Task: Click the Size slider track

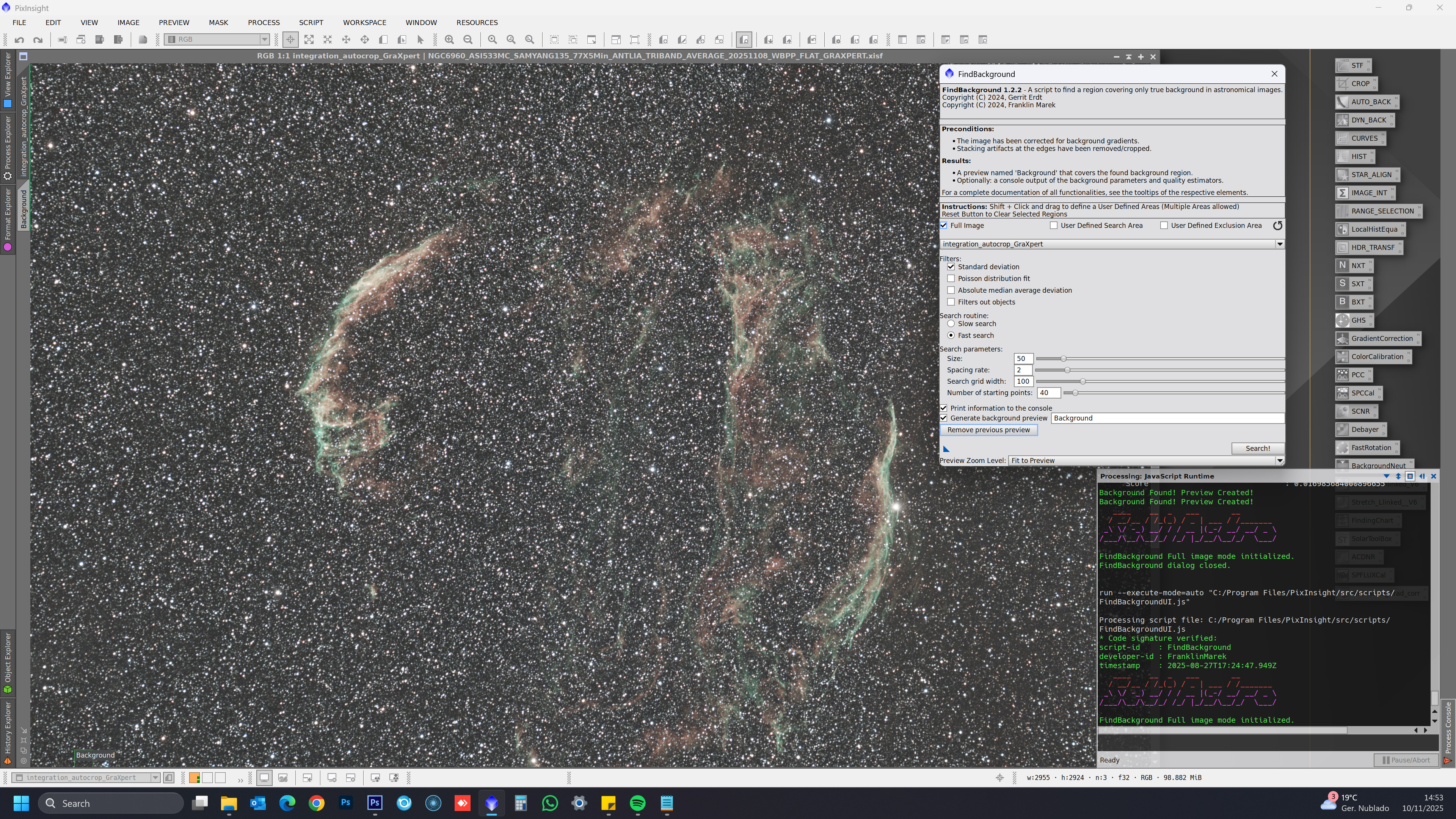Action: point(1159,359)
